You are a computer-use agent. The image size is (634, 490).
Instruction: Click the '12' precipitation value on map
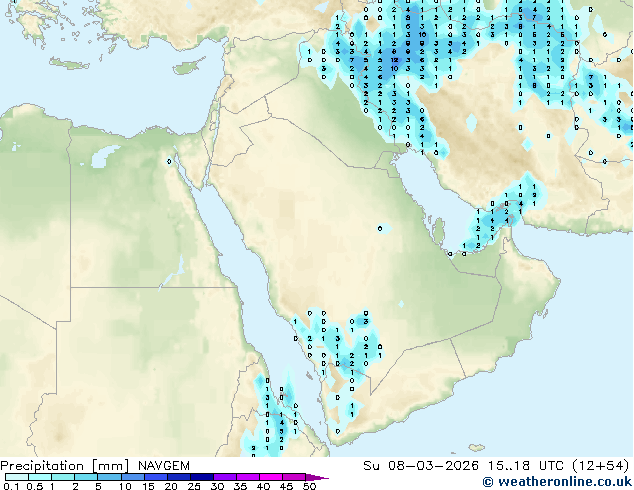click(x=395, y=60)
